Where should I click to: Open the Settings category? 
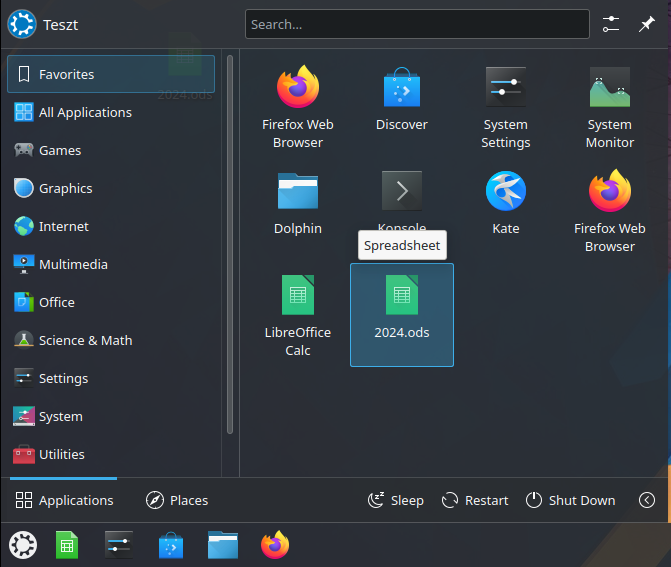pyautogui.click(x=111, y=379)
